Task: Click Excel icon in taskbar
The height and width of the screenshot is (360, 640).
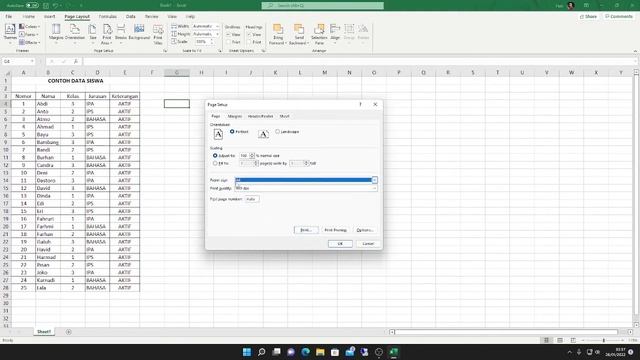Action: click(393, 352)
